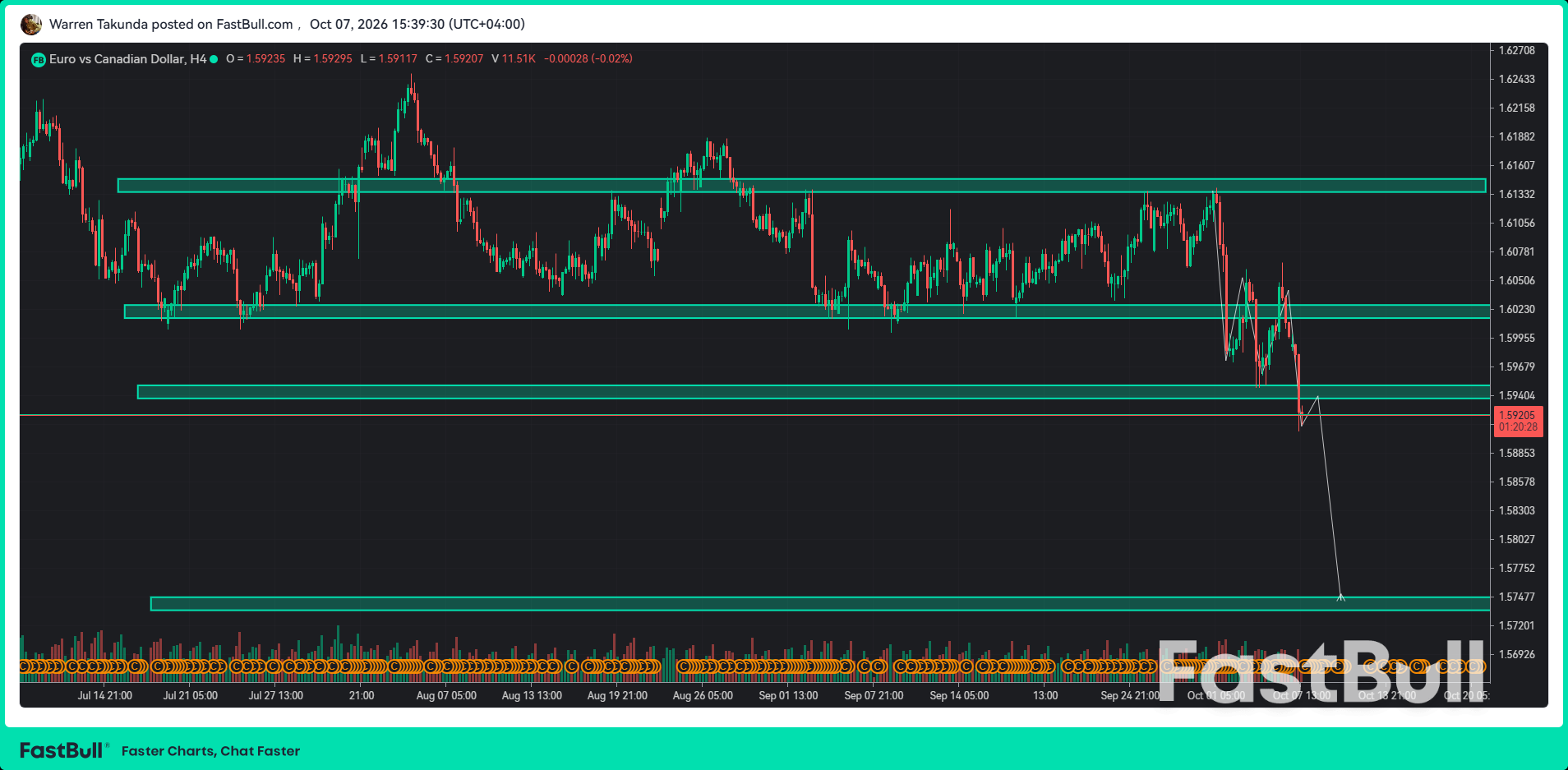
Task: Click price axis label '1.58853'
Action: click(x=1516, y=453)
